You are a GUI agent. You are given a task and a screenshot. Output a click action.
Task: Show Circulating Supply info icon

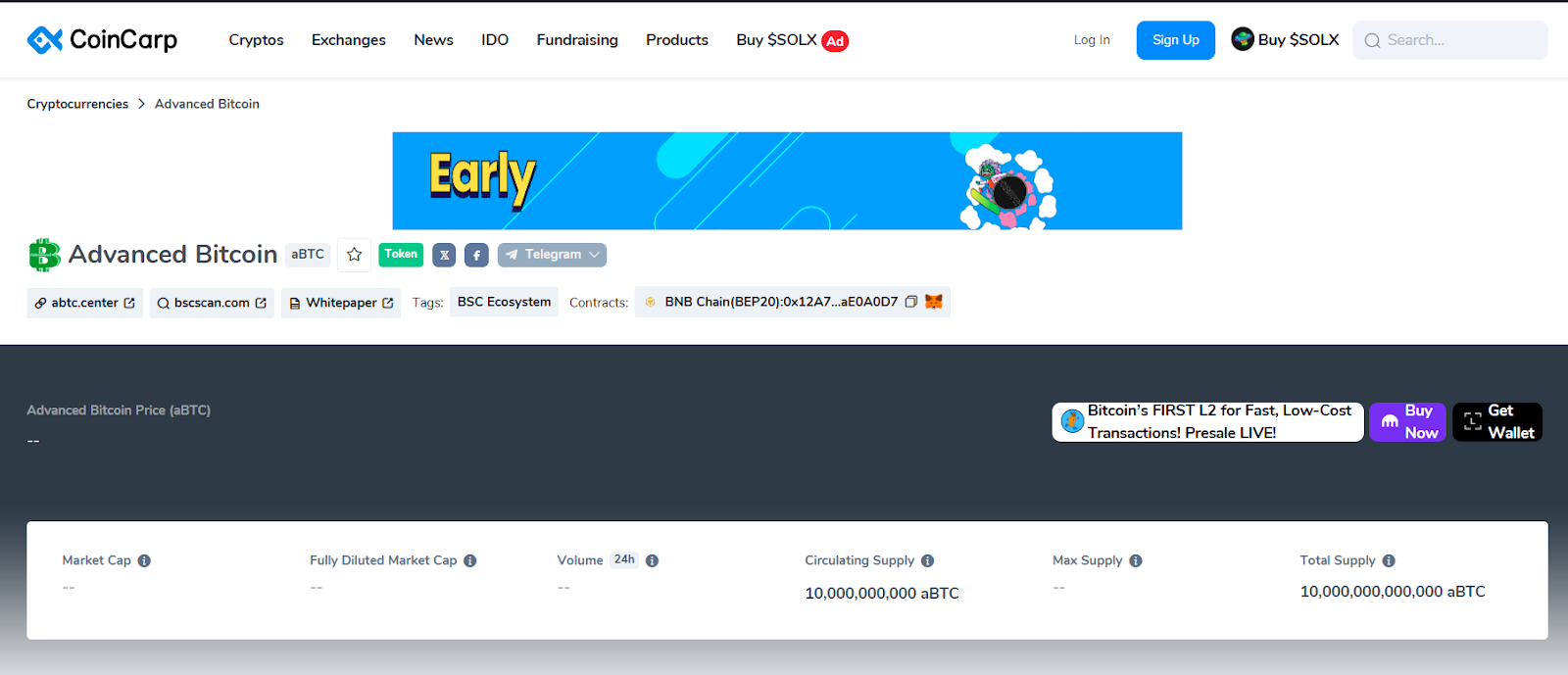(x=928, y=561)
